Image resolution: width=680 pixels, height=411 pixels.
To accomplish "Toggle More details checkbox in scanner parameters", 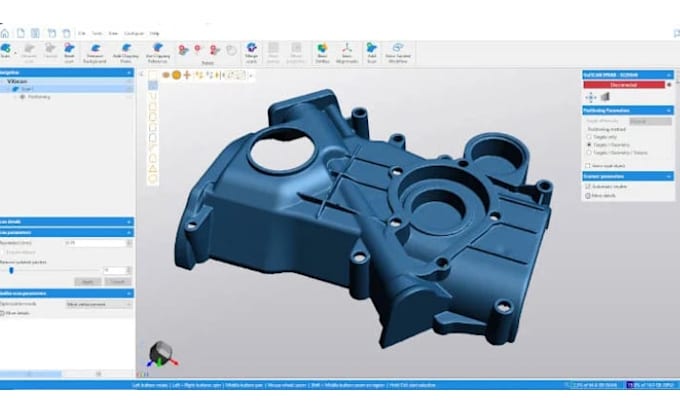I will pos(588,196).
